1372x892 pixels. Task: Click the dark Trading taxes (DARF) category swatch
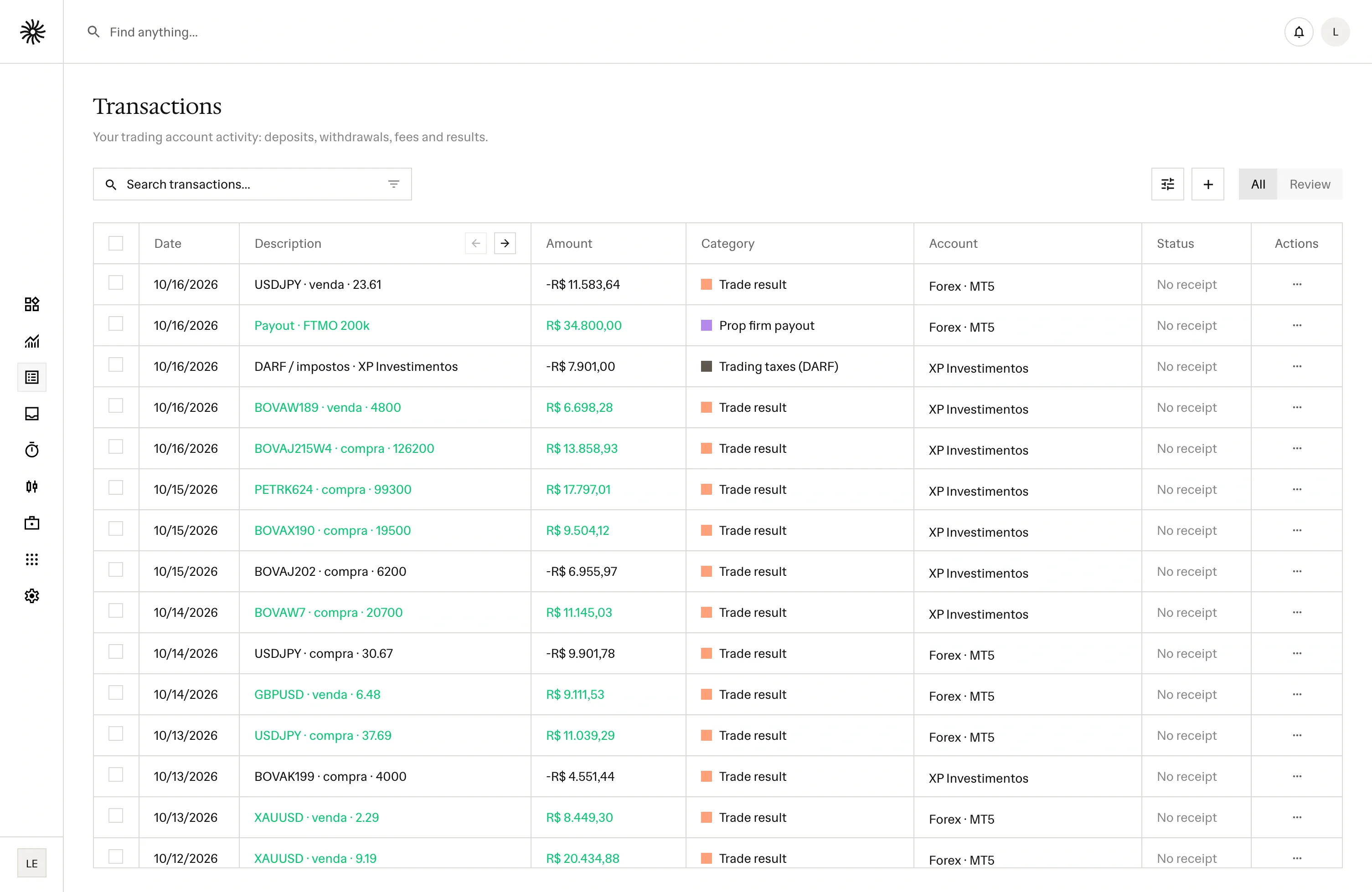click(706, 366)
